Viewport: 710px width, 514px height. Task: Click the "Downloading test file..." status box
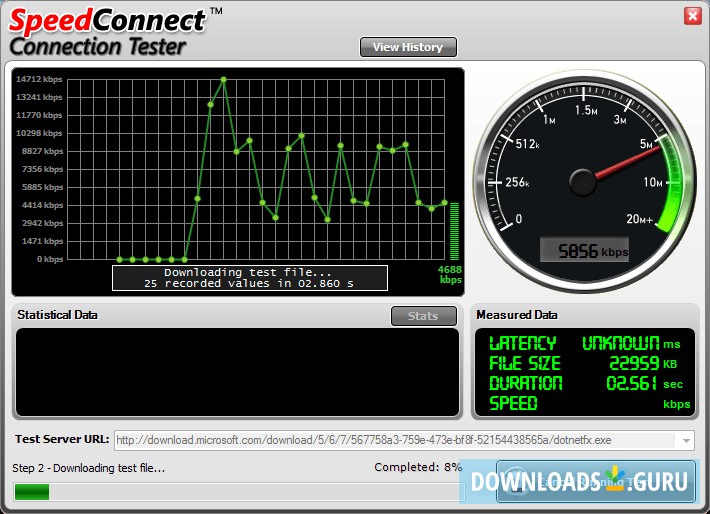[x=250, y=278]
